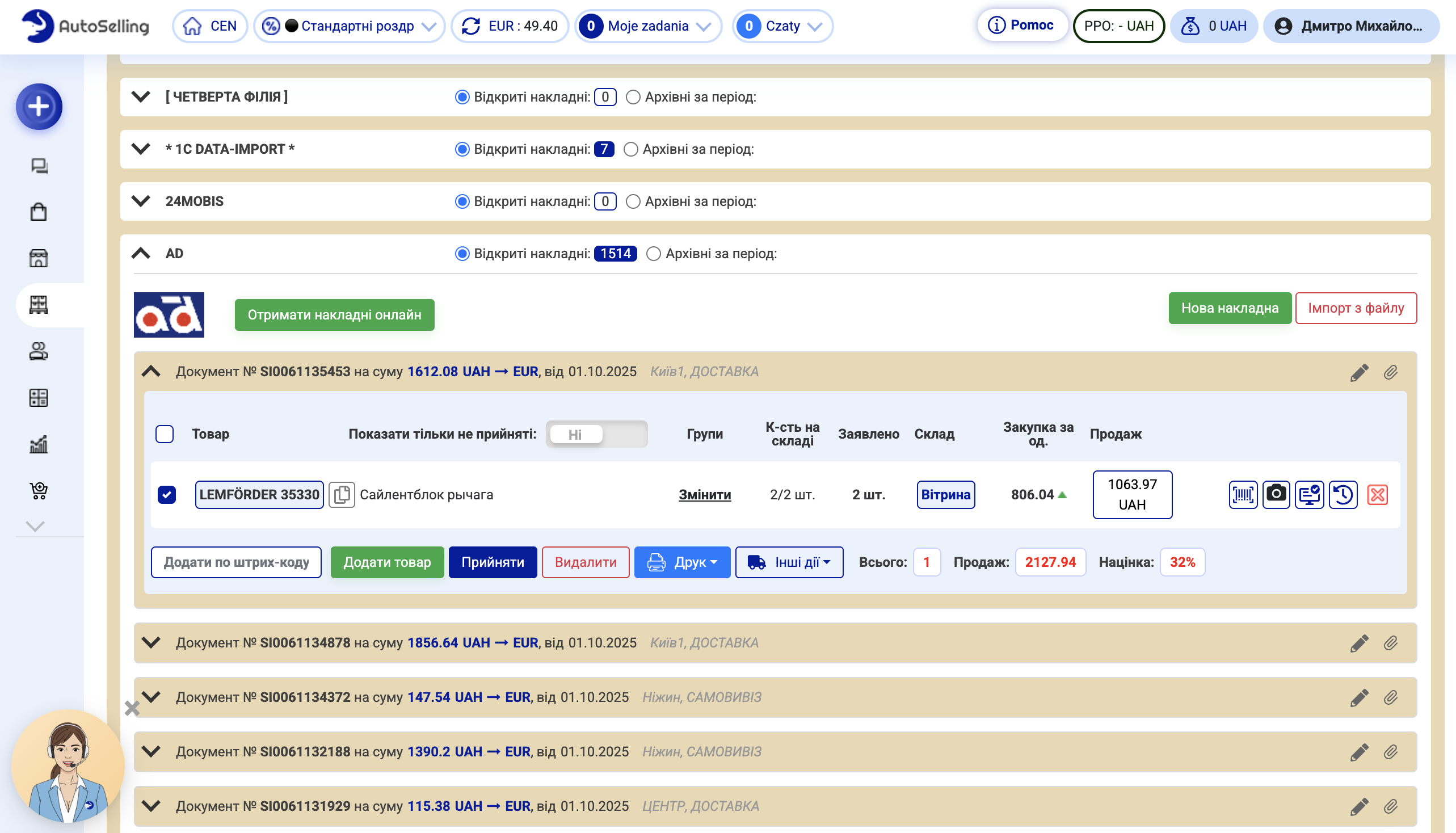Screen dimensions: 1456x833
Task: Open the Moje zadania menu
Action: pyautogui.click(x=647, y=26)
